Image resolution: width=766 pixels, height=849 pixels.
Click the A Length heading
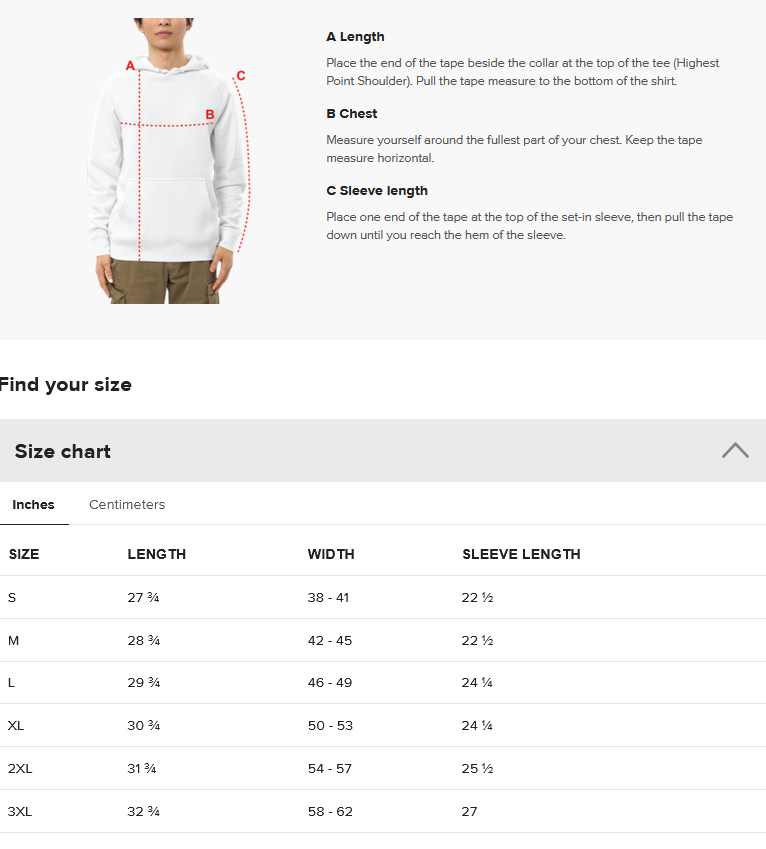click(355, 37)
